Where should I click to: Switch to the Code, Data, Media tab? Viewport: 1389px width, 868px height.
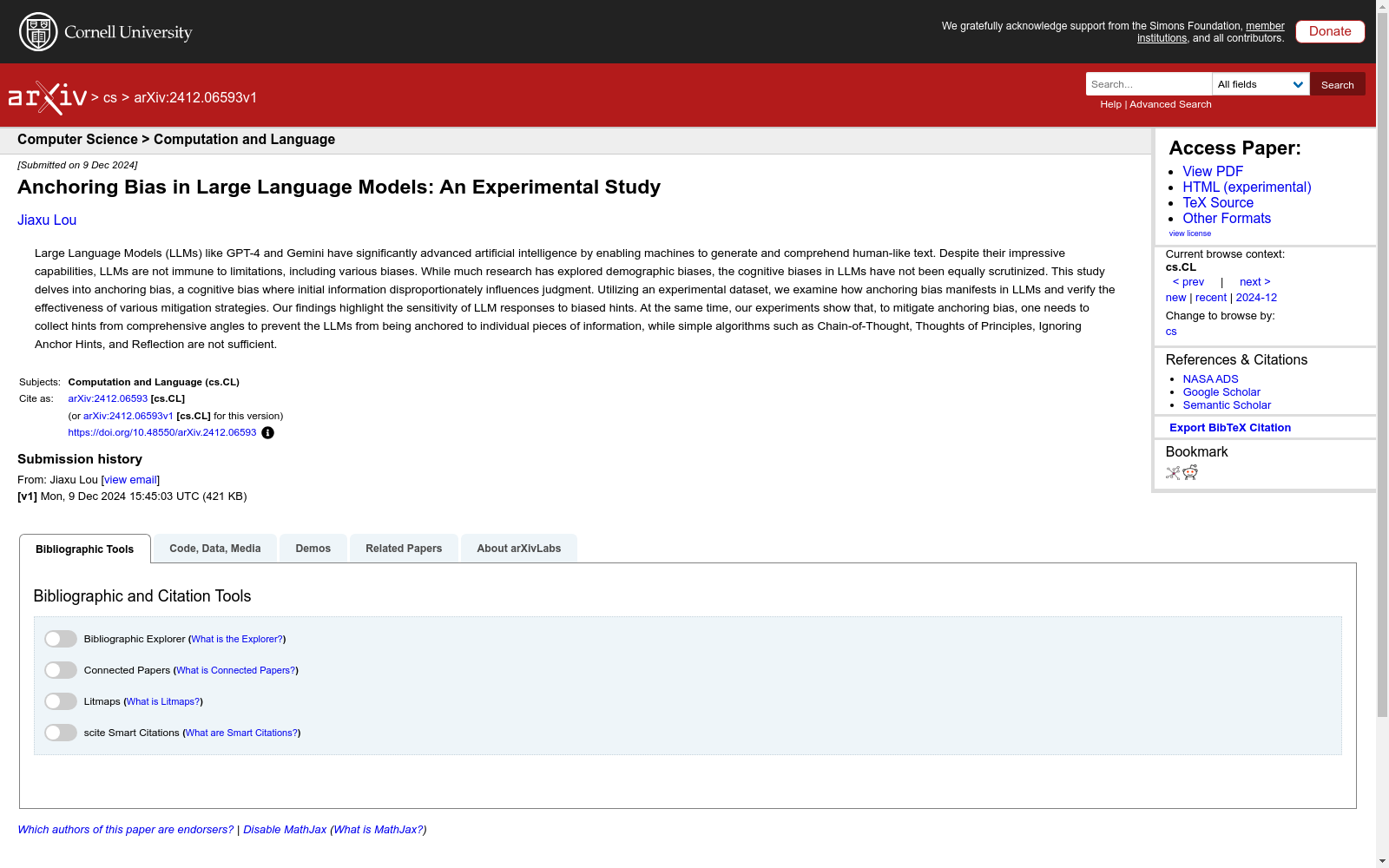pyautogui.click(x=214, y=548)
